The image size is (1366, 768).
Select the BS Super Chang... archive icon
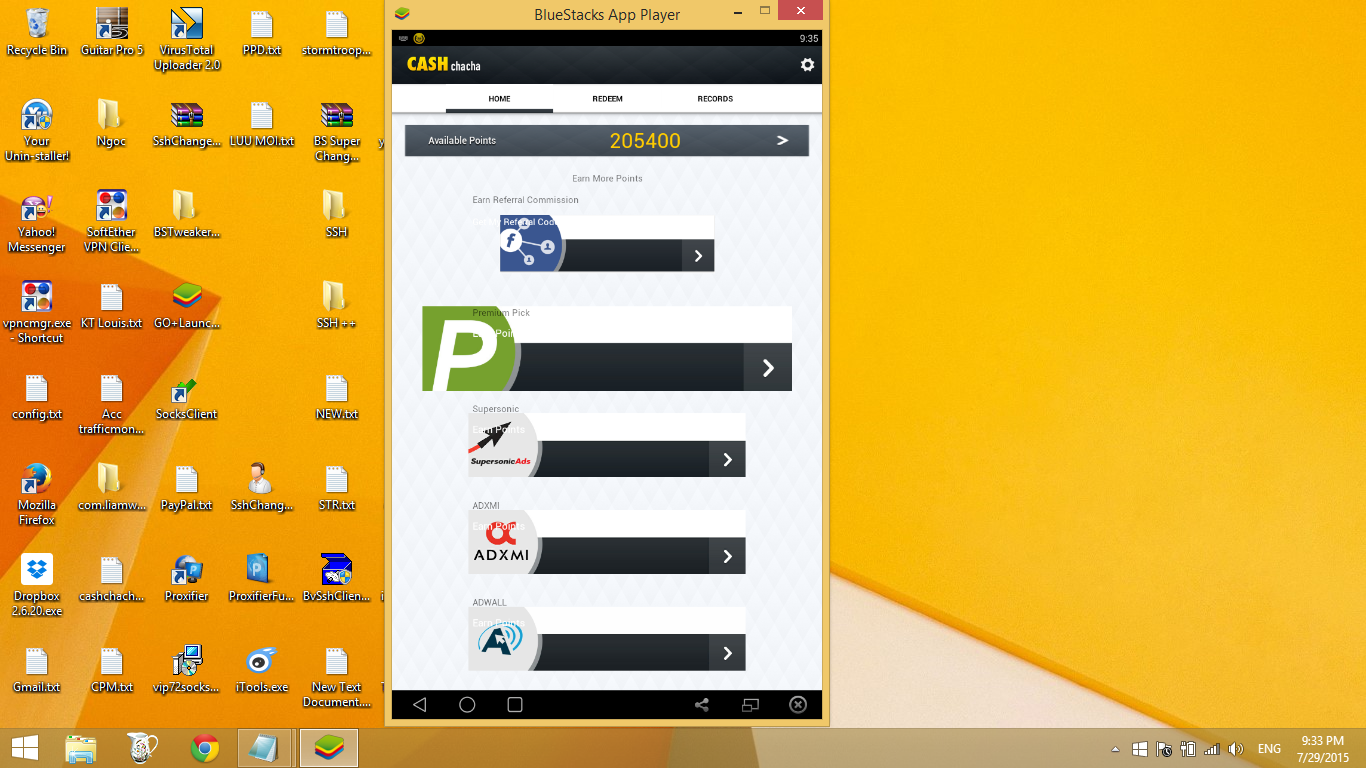click(337, 130)
